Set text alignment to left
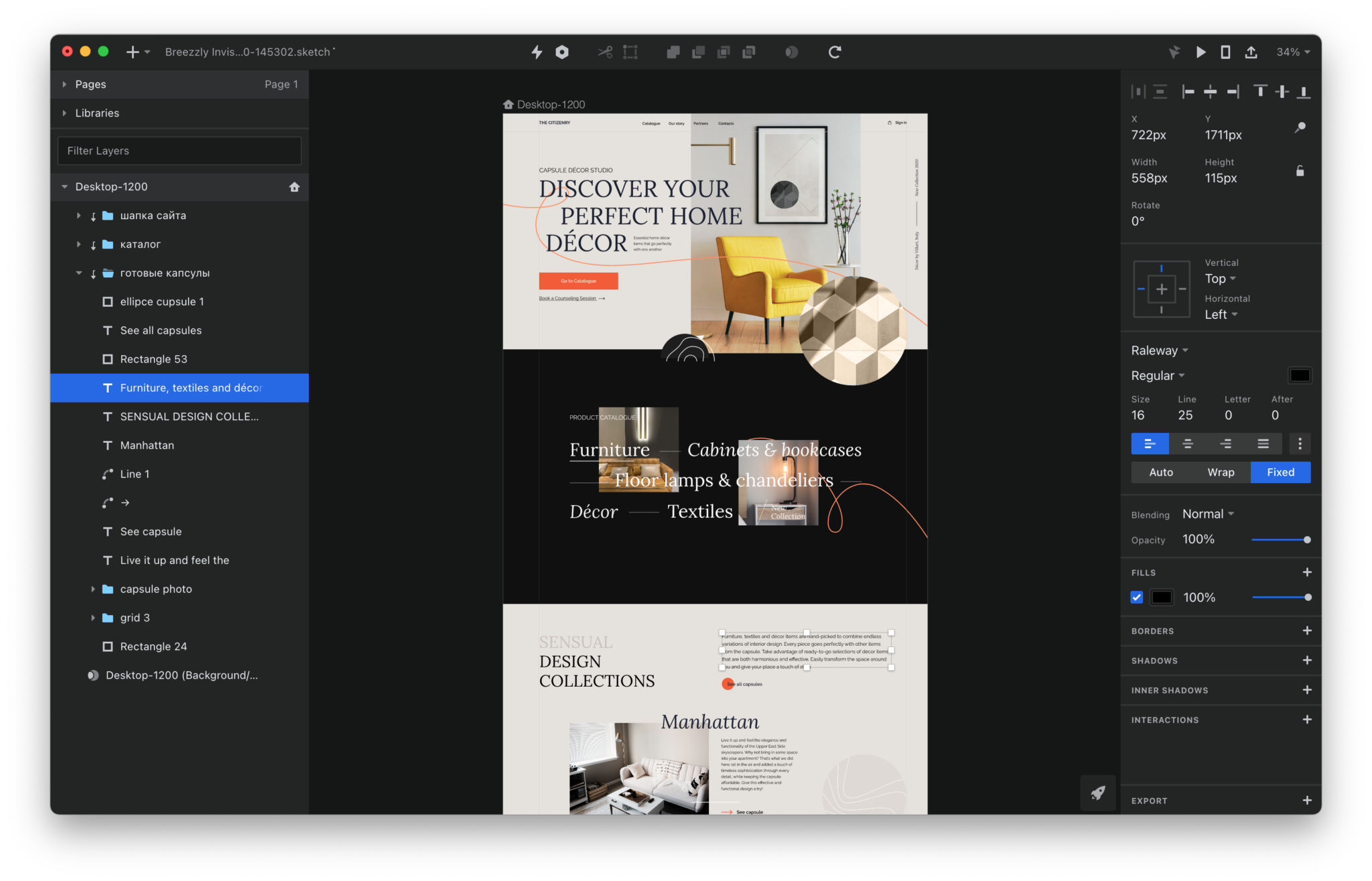 (1150, 444)
